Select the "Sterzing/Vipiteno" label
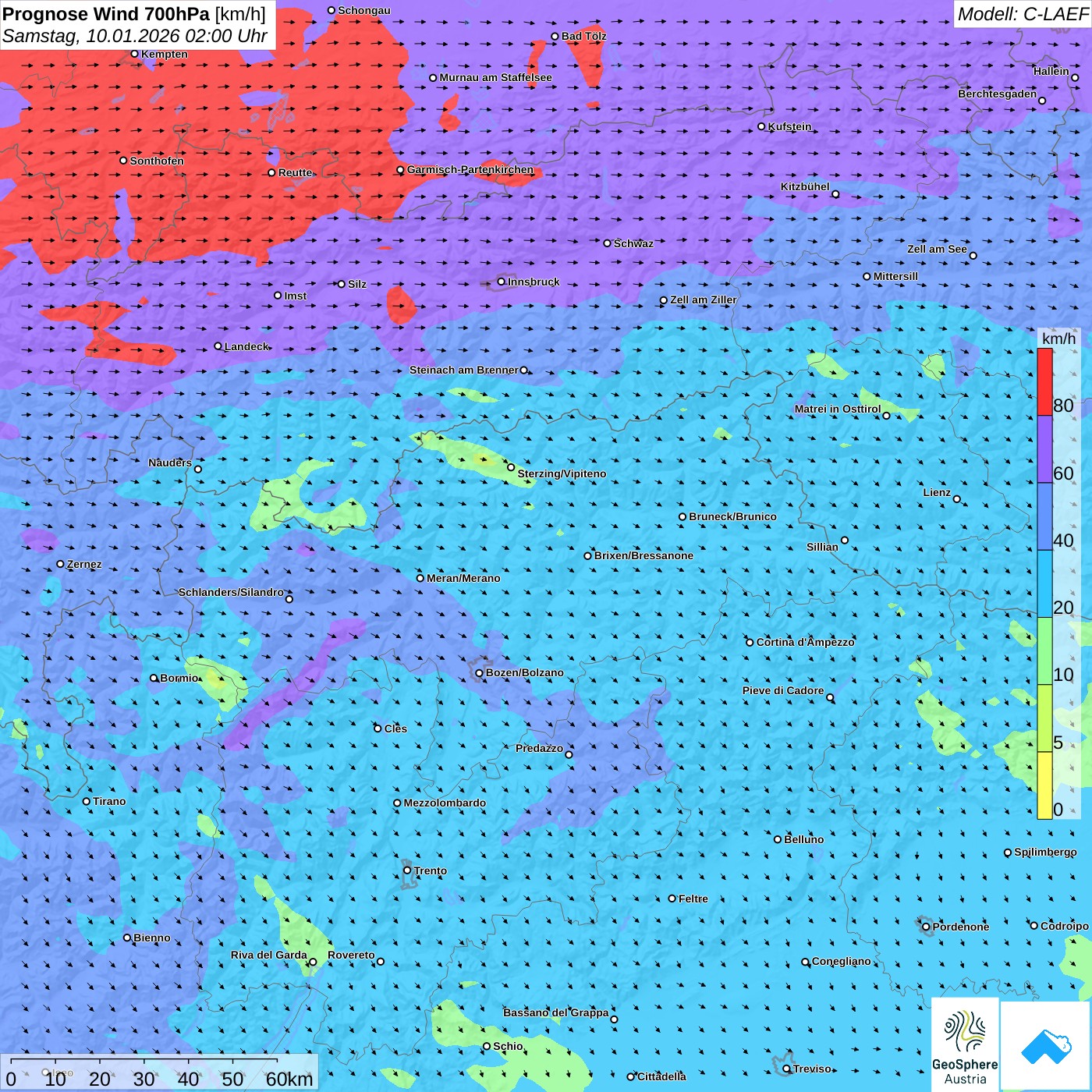 coord(562,473)
